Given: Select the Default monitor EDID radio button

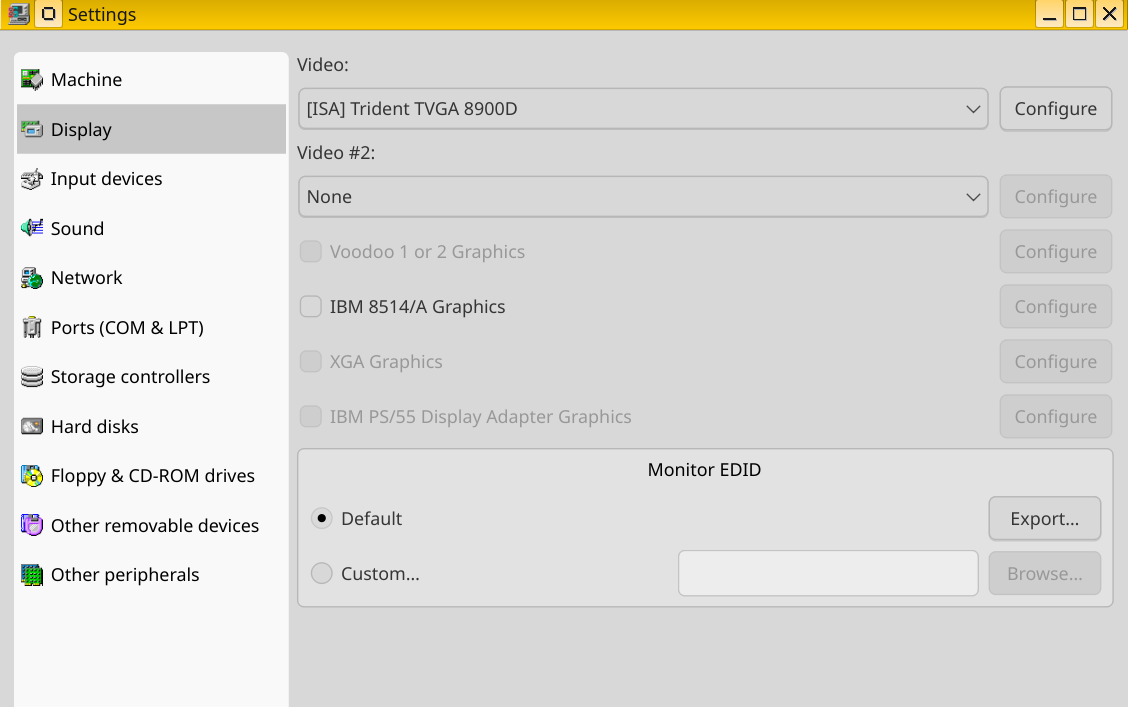Looking at the screenshot, I should tap(321, 519).
